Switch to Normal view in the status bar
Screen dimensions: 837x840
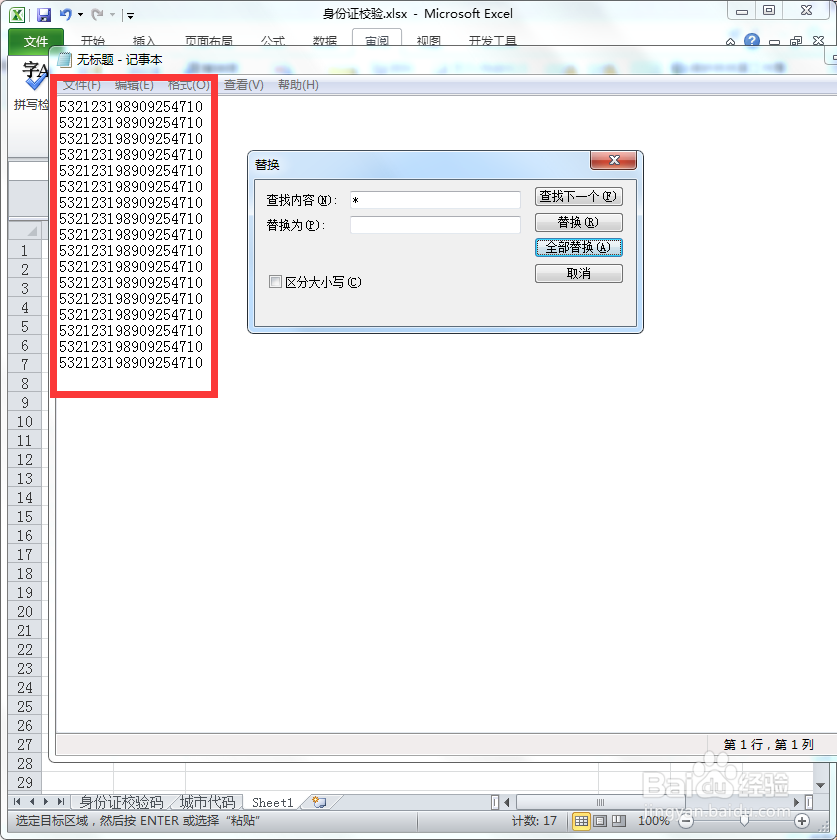tap(581, 821)
